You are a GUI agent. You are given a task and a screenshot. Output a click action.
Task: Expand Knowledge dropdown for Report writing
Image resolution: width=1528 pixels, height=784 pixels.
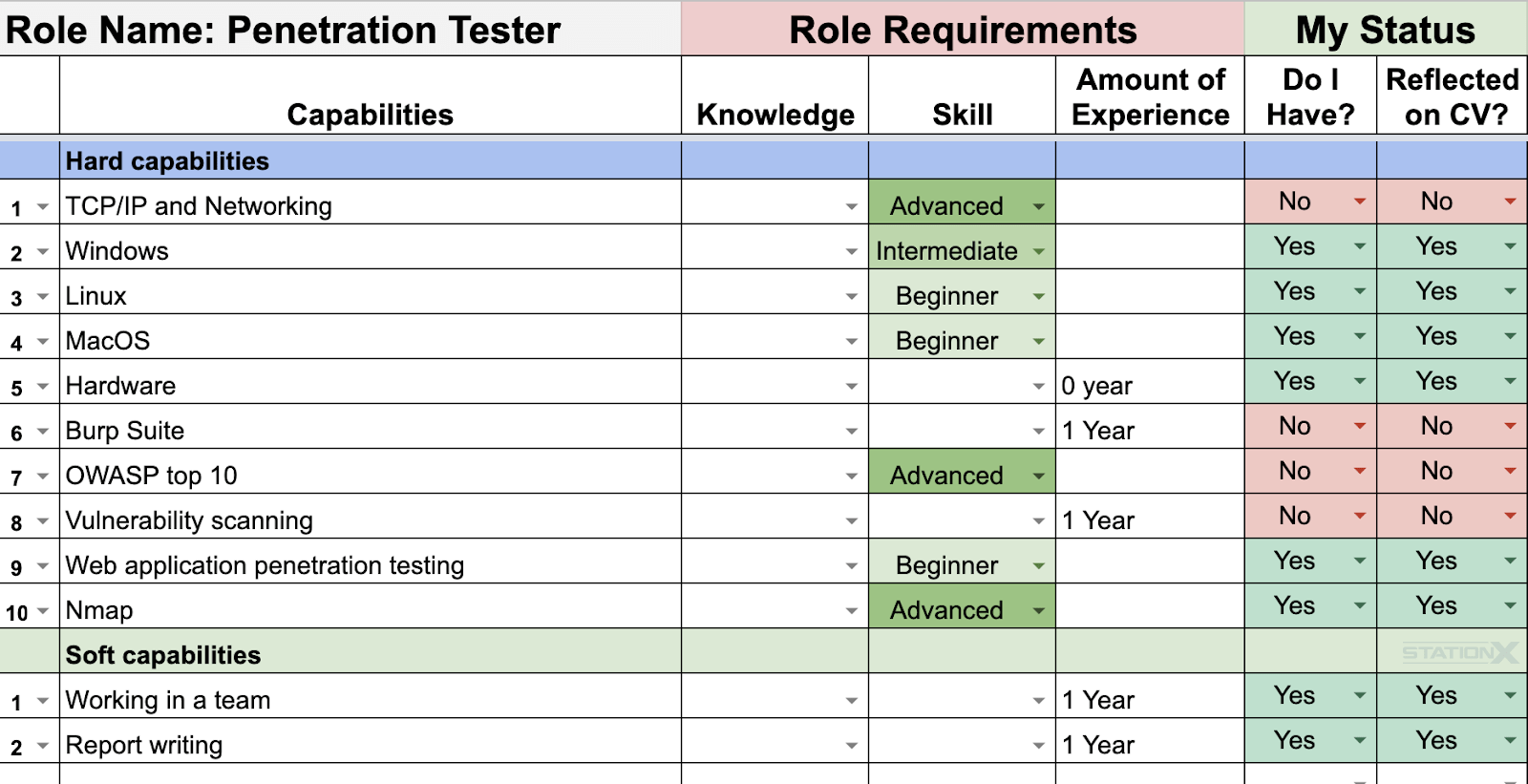coord(851,746)
